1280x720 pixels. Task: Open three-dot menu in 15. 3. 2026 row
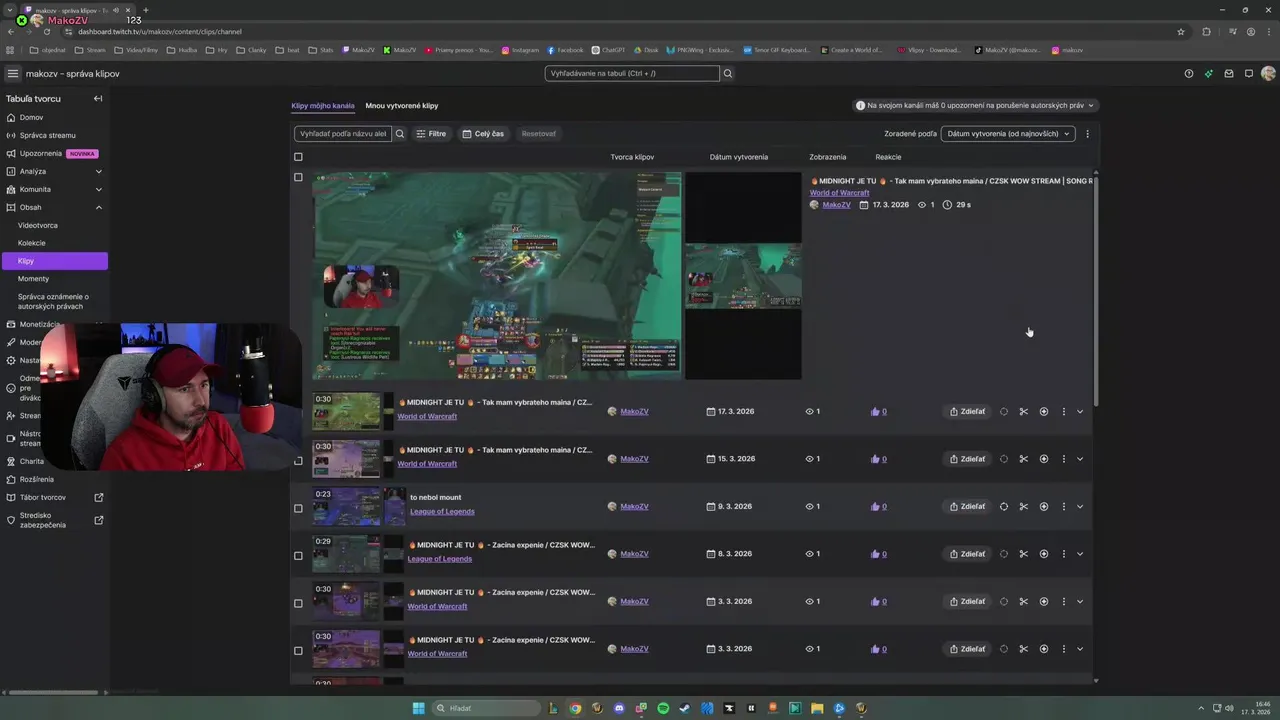coord(1063,459)
